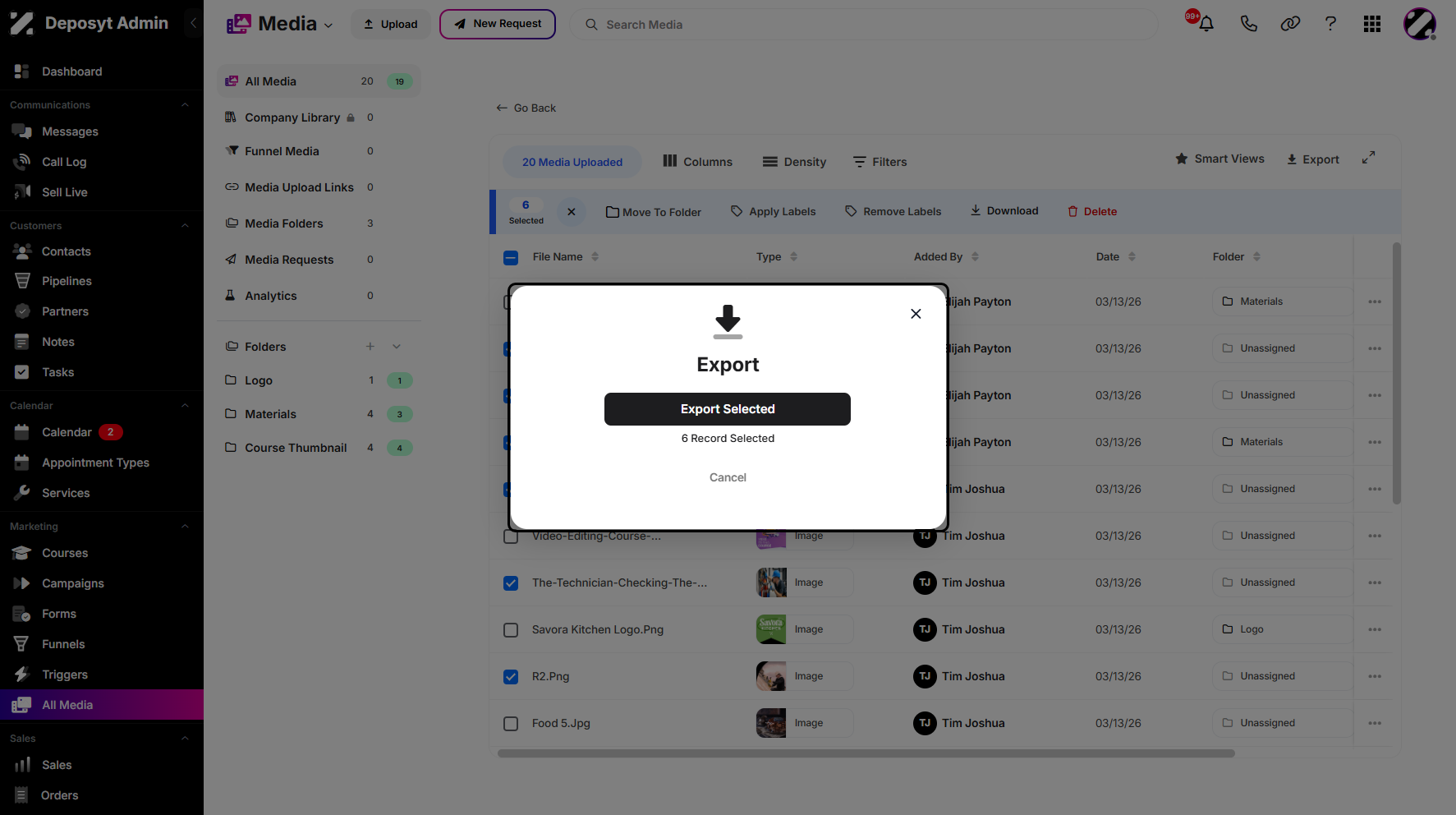1456x815 pixels.
Task: Toggle the select-all header checkbox
Action: [511, 258]
